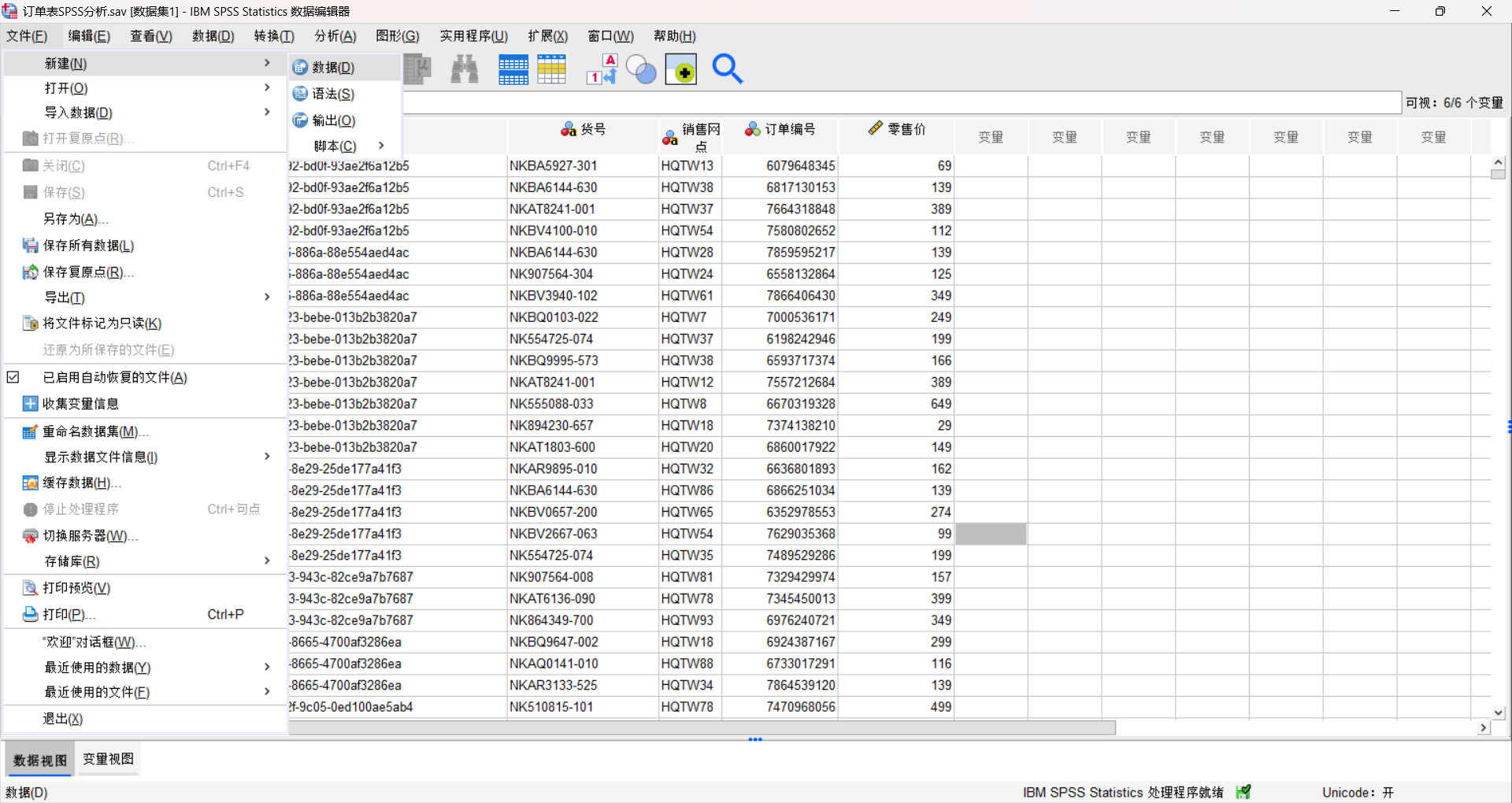Toggle the 已启用自动恢复的文件 checkbox

[13, 377]
